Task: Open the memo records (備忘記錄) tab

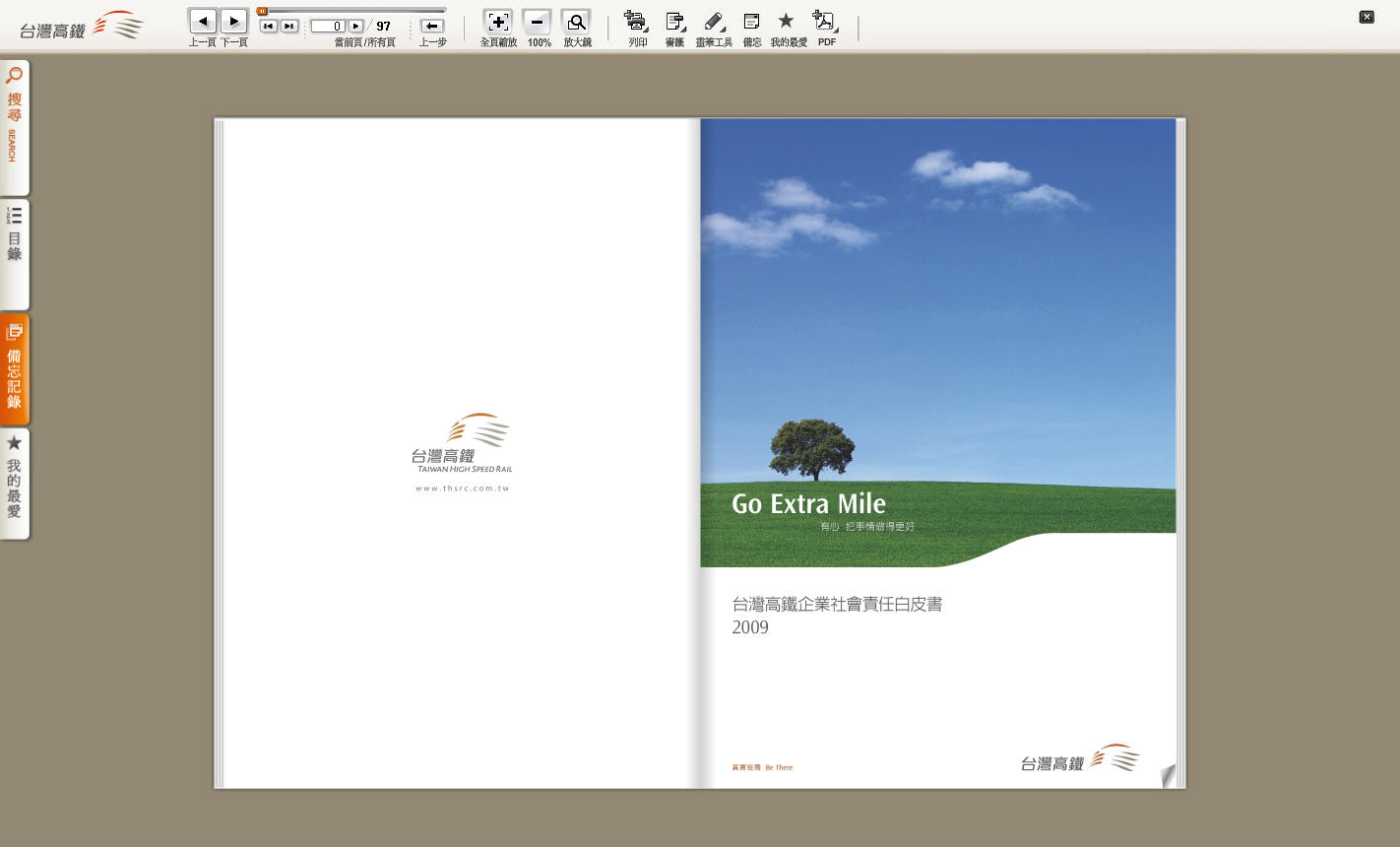Action: (15, 370)
